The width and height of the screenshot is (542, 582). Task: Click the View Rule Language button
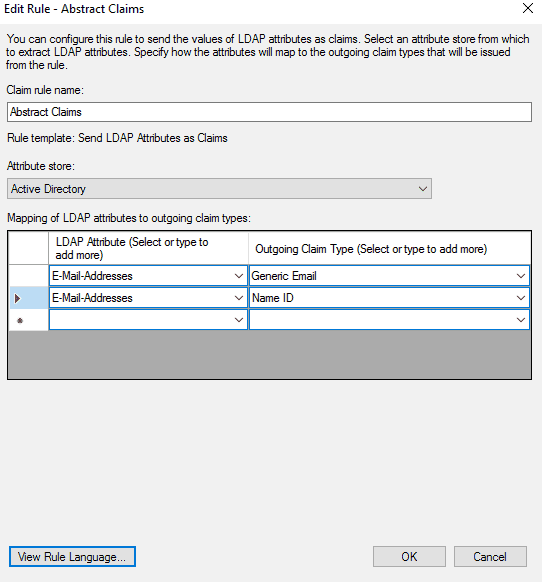72,556
